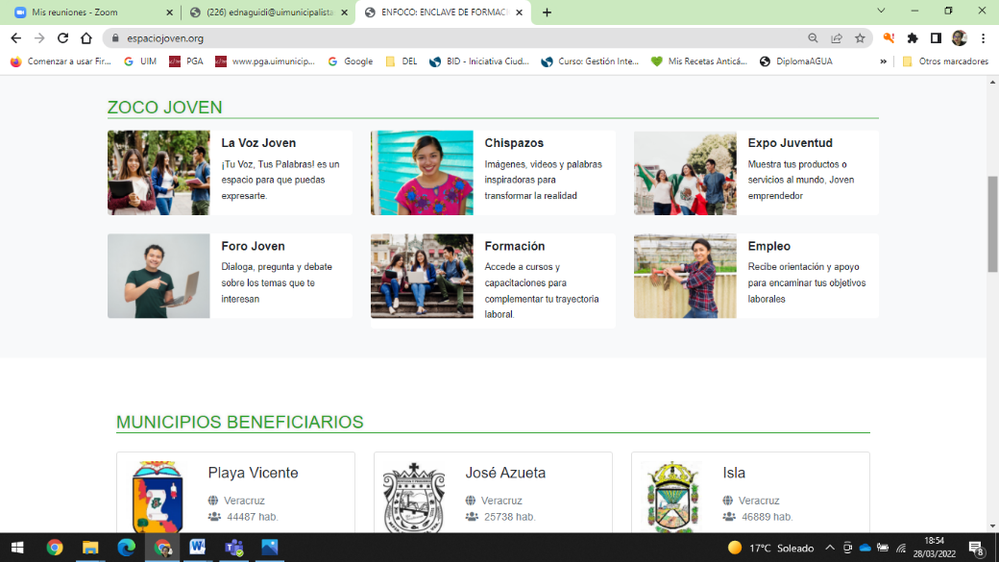This screenshot has height=562, width=1000.
Task: Click the Chispazos thumbnail image
Action: (421, 172)
